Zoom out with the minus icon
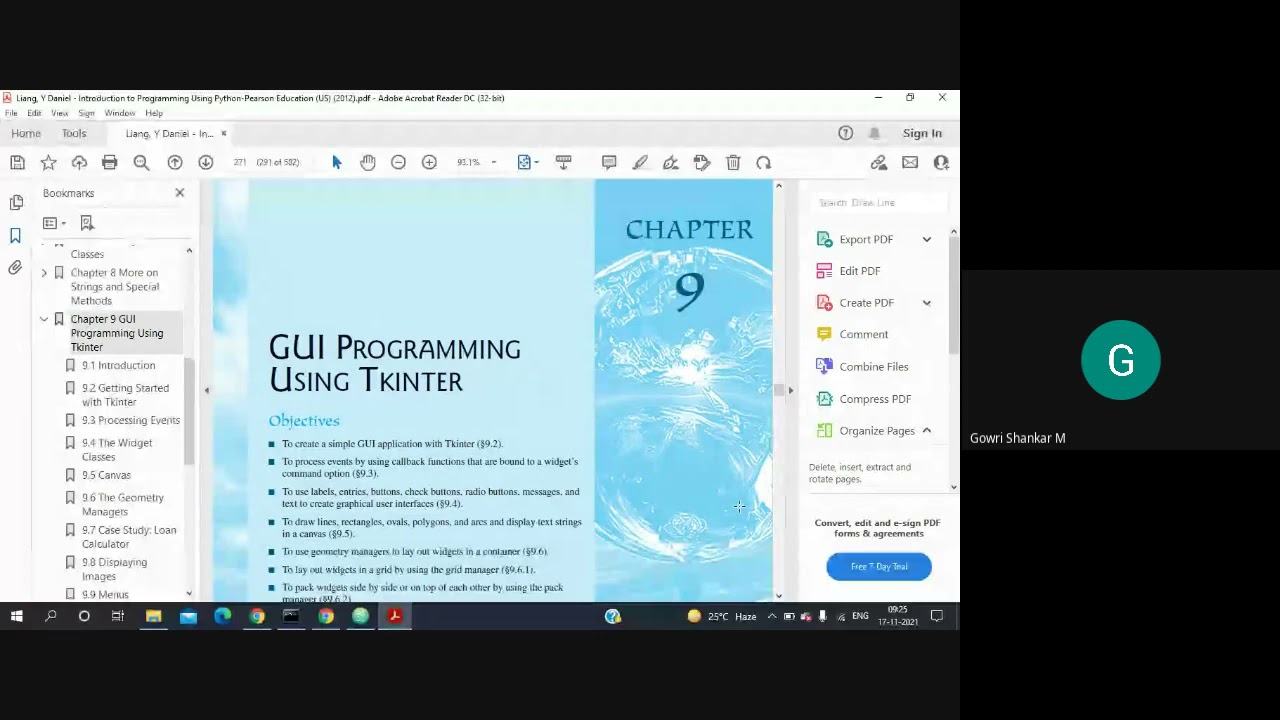1280x720 pixels. point(399,163)
